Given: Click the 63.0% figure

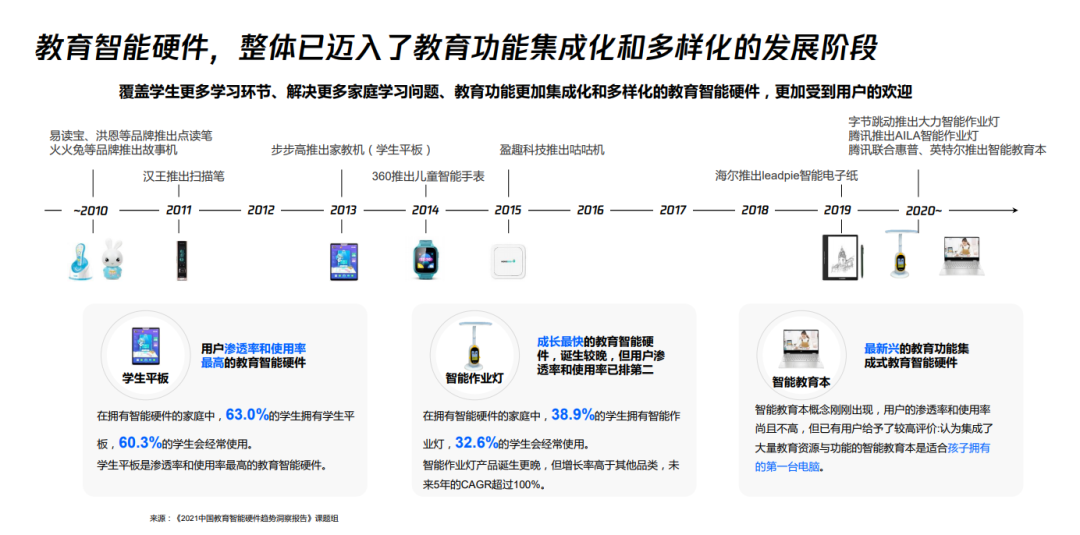Looking at the screenshot, I should pyautogui.click(x=247, y=415).
